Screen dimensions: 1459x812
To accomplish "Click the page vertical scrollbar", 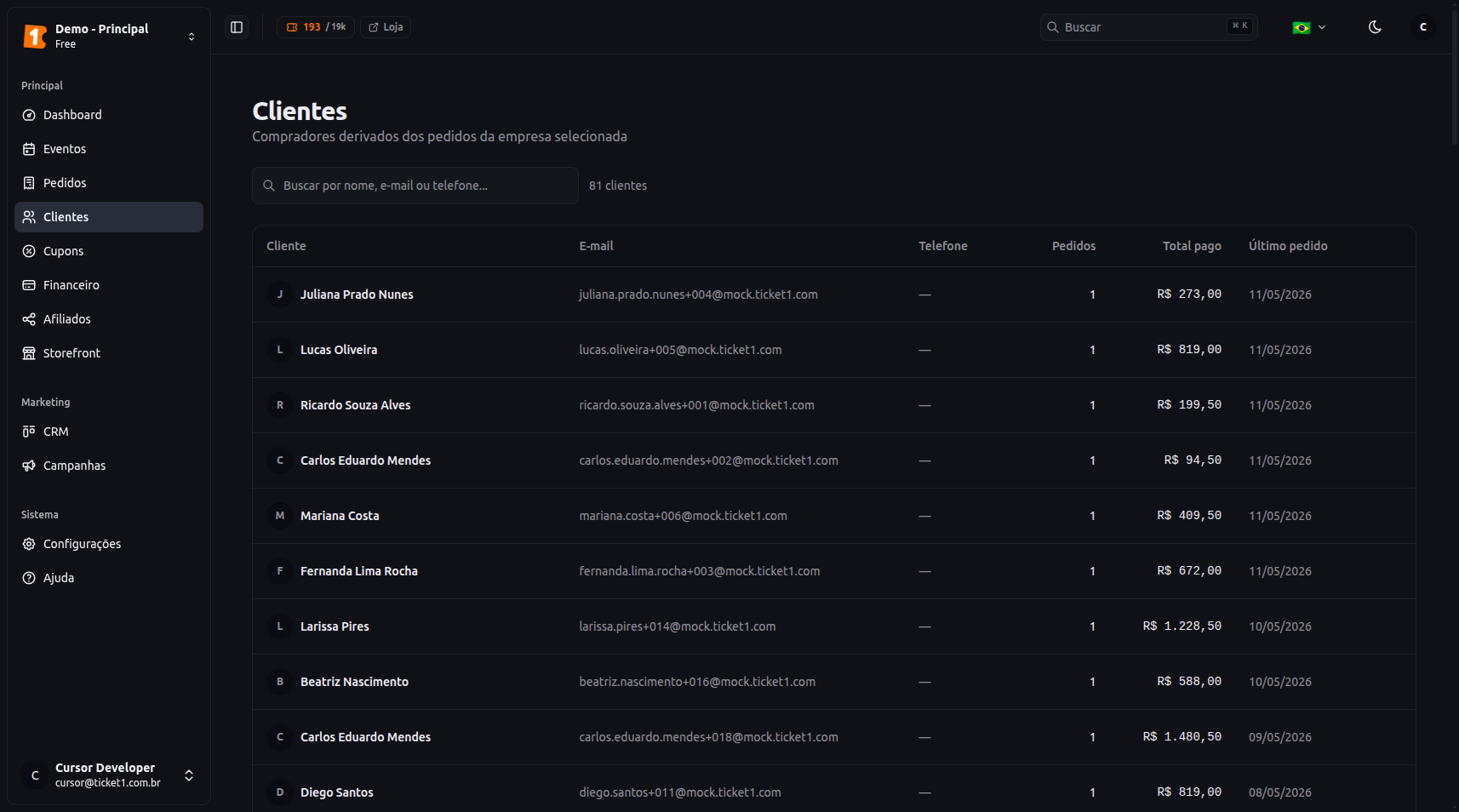I will pos(1455,77).
